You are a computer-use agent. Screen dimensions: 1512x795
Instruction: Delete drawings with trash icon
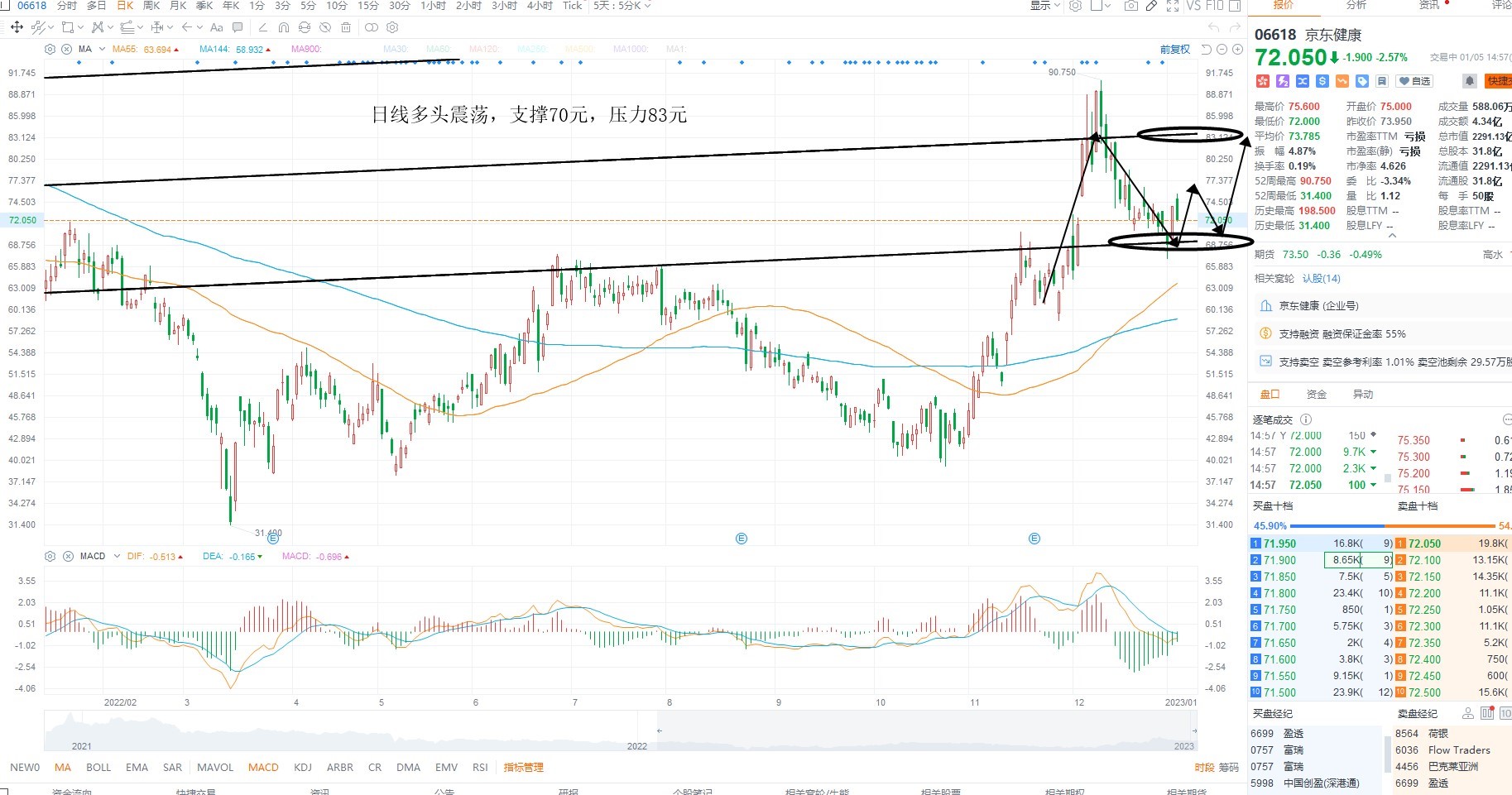point(346,27)
